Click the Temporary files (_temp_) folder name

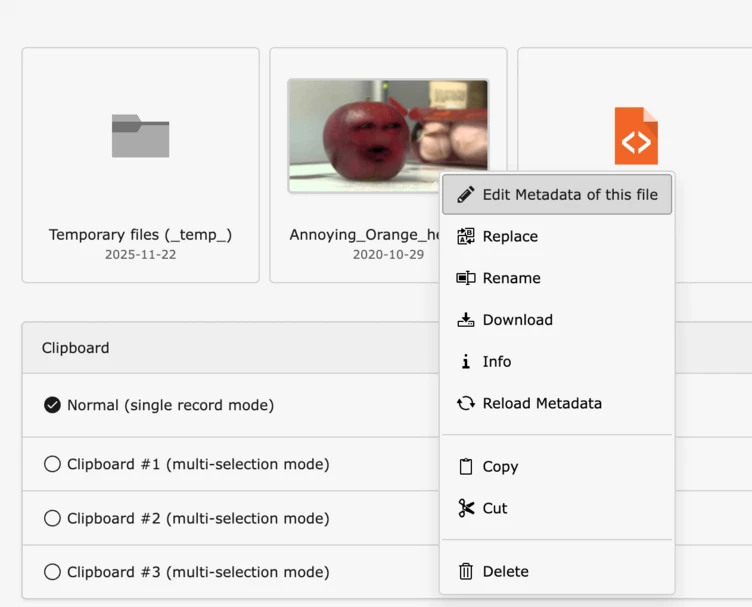pos(140,235)
